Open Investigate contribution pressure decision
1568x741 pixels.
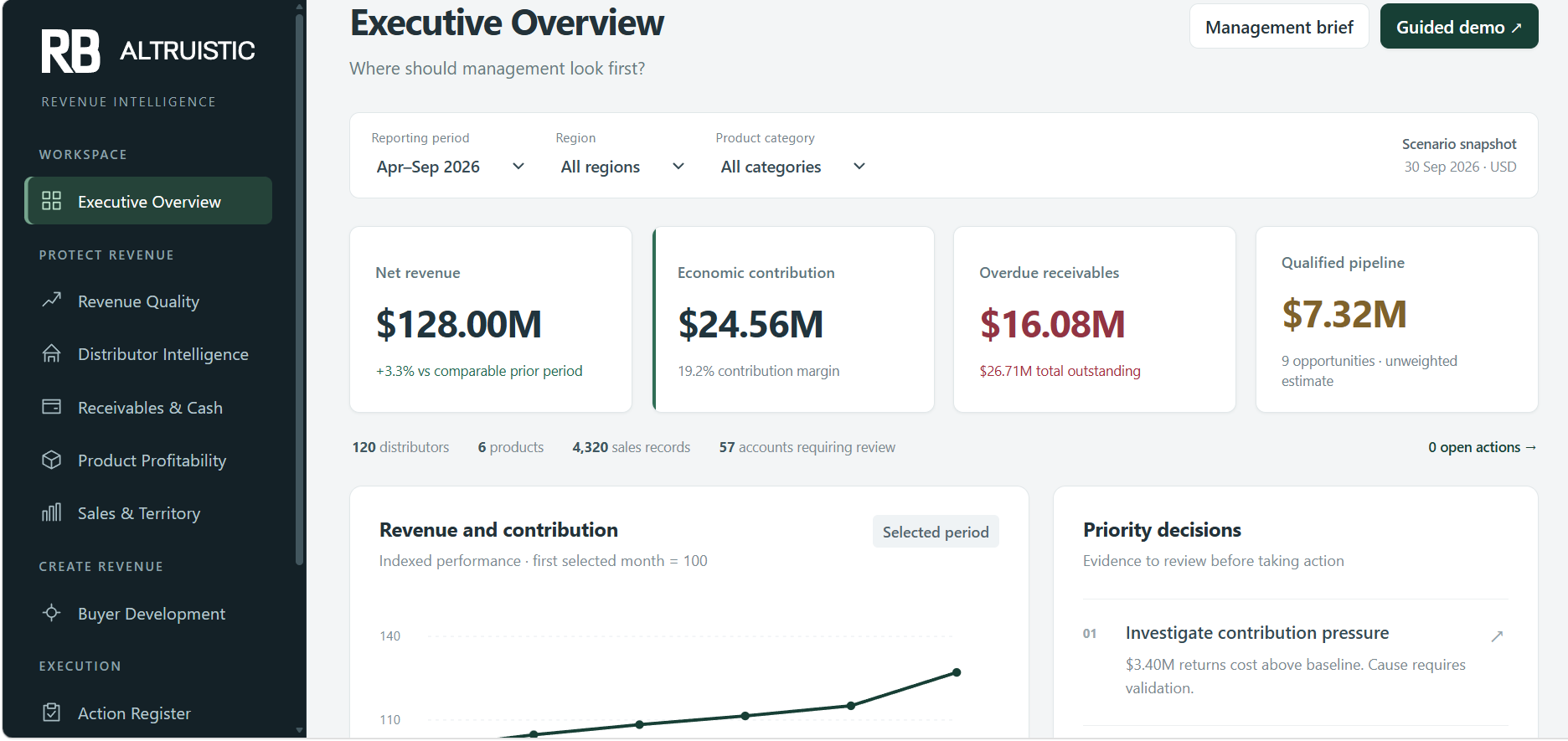(x=1295, y=661)
